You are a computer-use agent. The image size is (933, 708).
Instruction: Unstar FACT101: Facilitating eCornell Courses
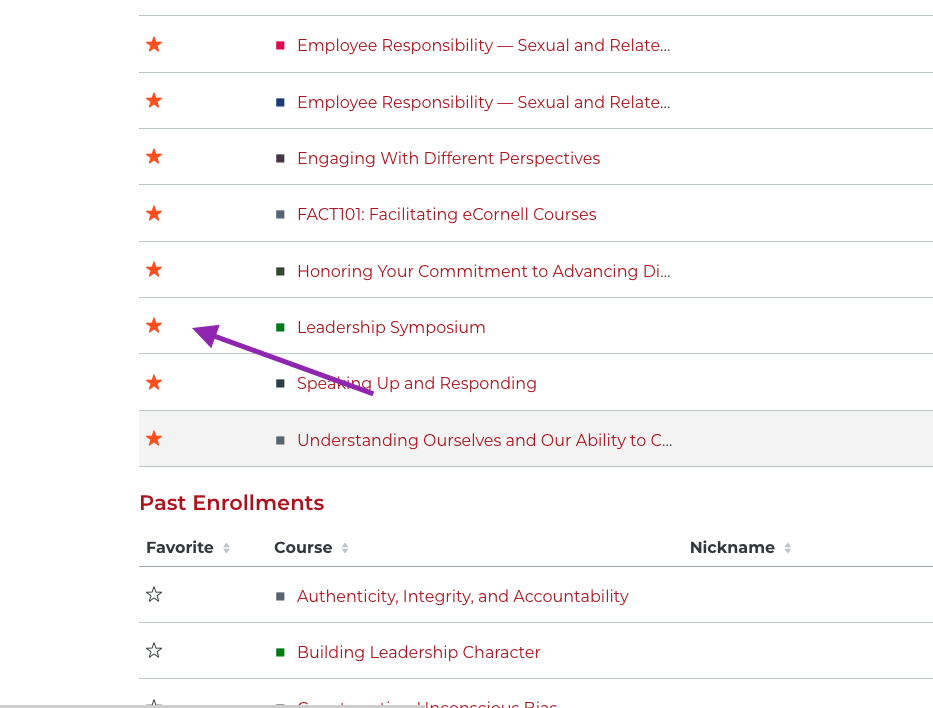(x=154, y=213)
